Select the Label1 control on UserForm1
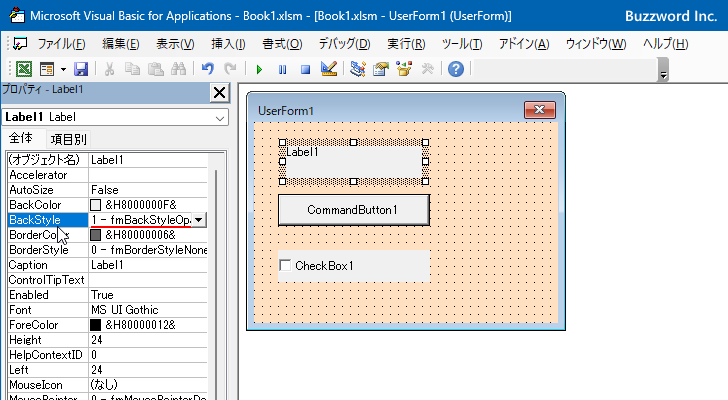 click(353, 162)
